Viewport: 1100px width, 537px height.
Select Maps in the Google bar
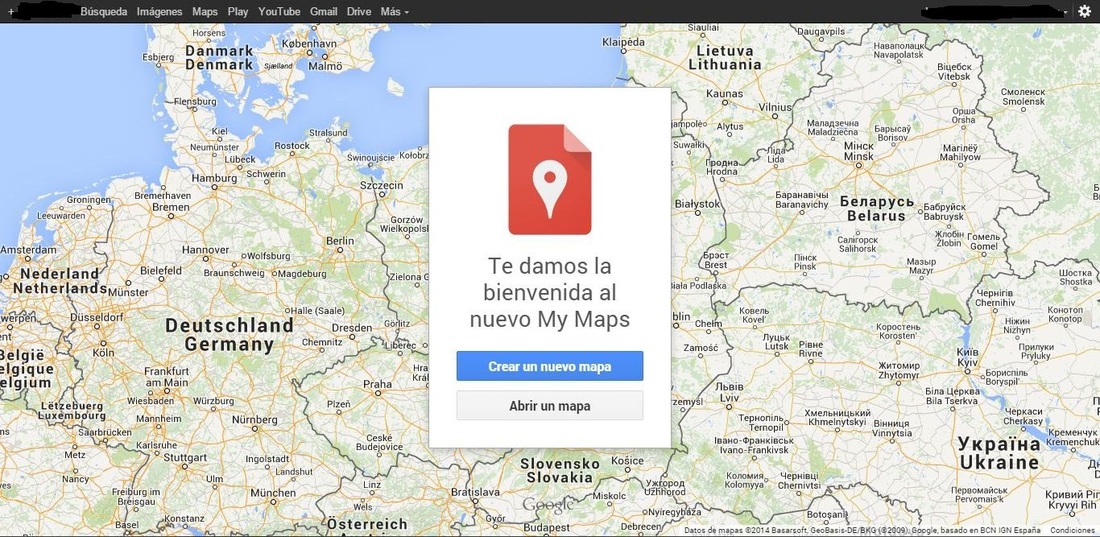tap(205, 12)
